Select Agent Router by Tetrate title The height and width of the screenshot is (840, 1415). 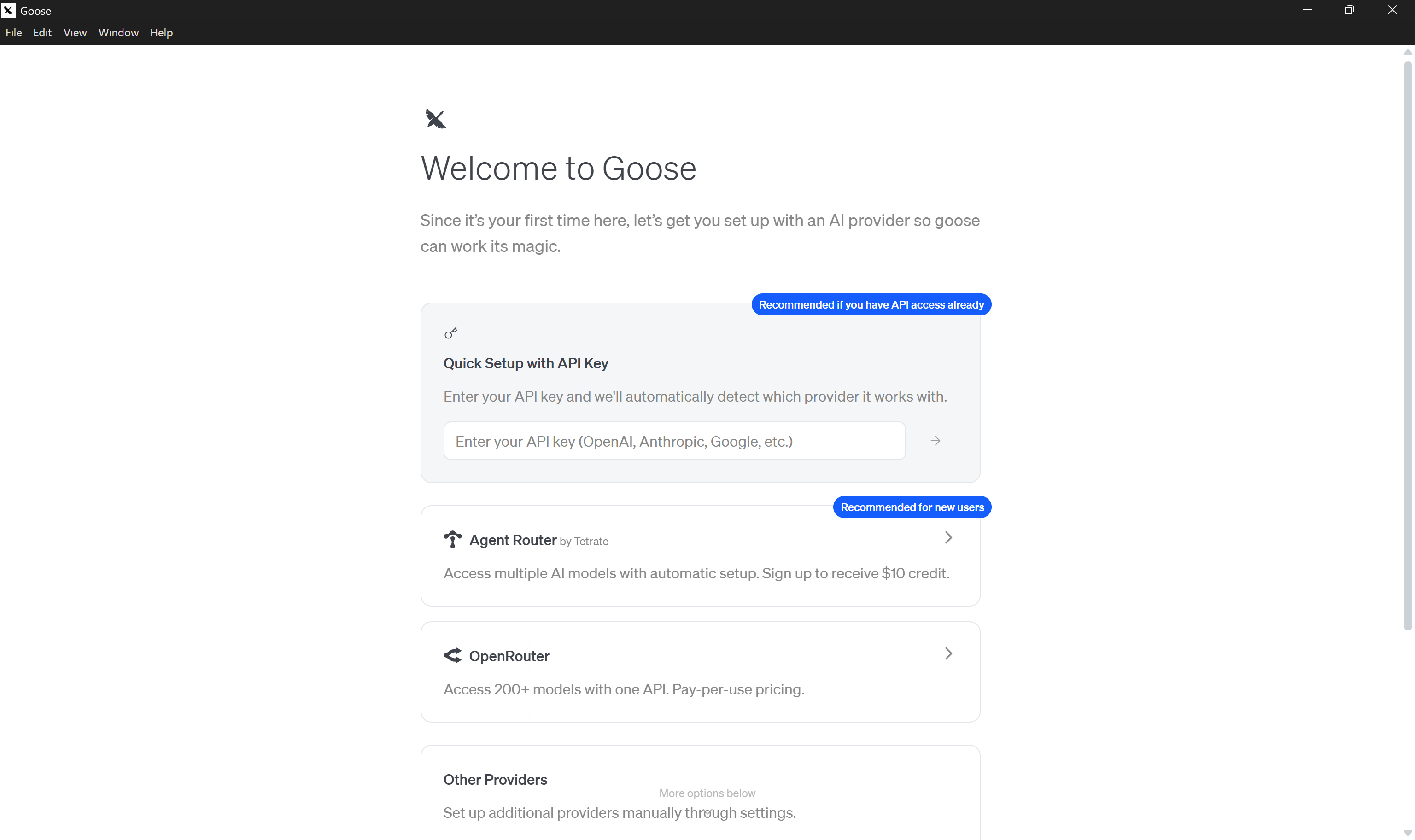[x=539, y=541]
